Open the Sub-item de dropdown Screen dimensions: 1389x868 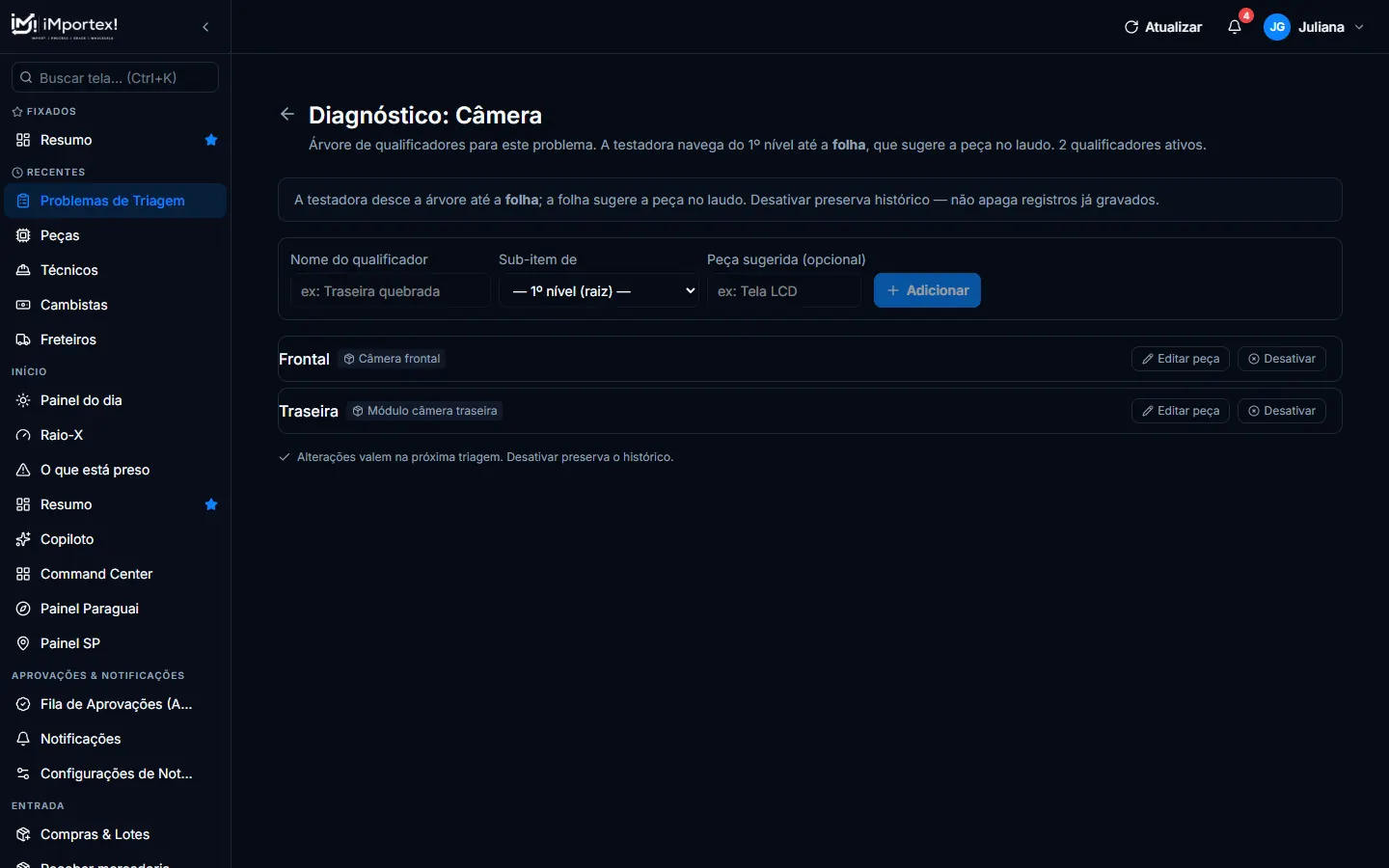[x=599, y=290]
